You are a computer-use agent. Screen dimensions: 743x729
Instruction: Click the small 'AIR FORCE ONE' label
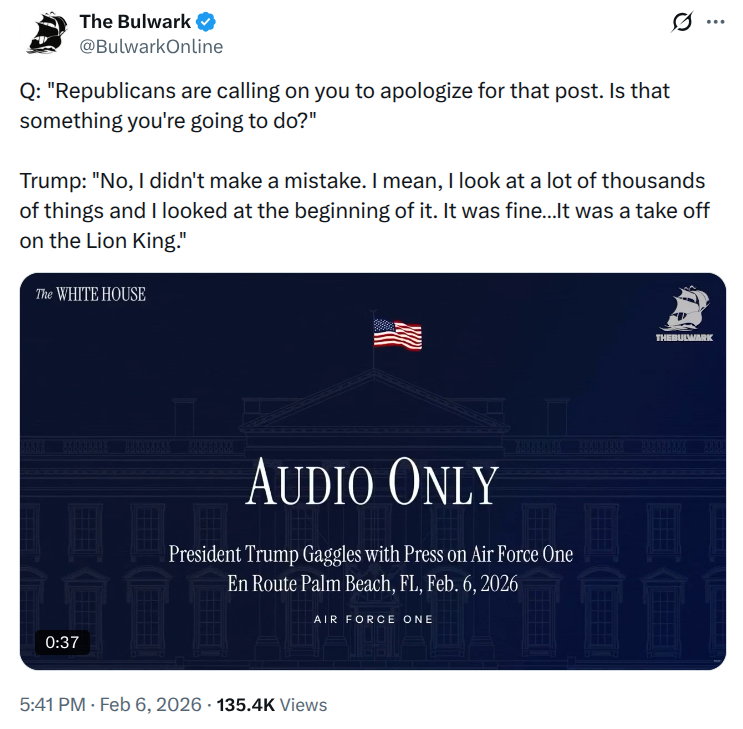(373, 619)
